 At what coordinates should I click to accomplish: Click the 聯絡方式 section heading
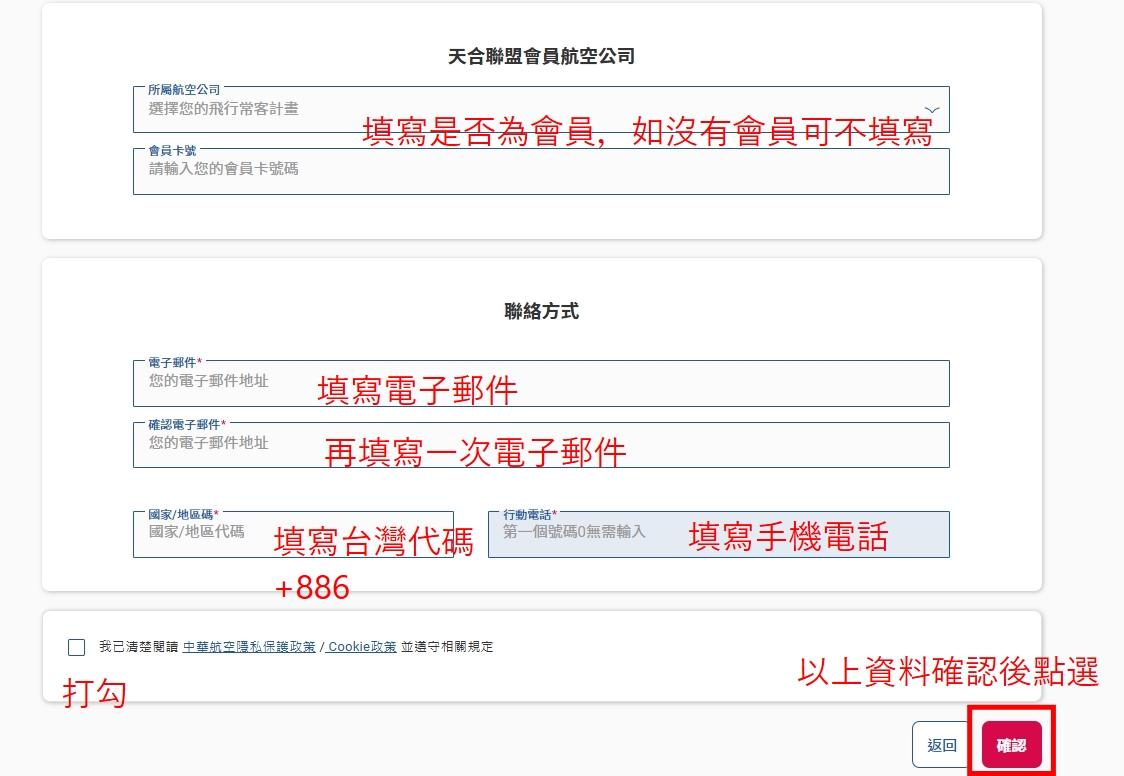[541, 312]
